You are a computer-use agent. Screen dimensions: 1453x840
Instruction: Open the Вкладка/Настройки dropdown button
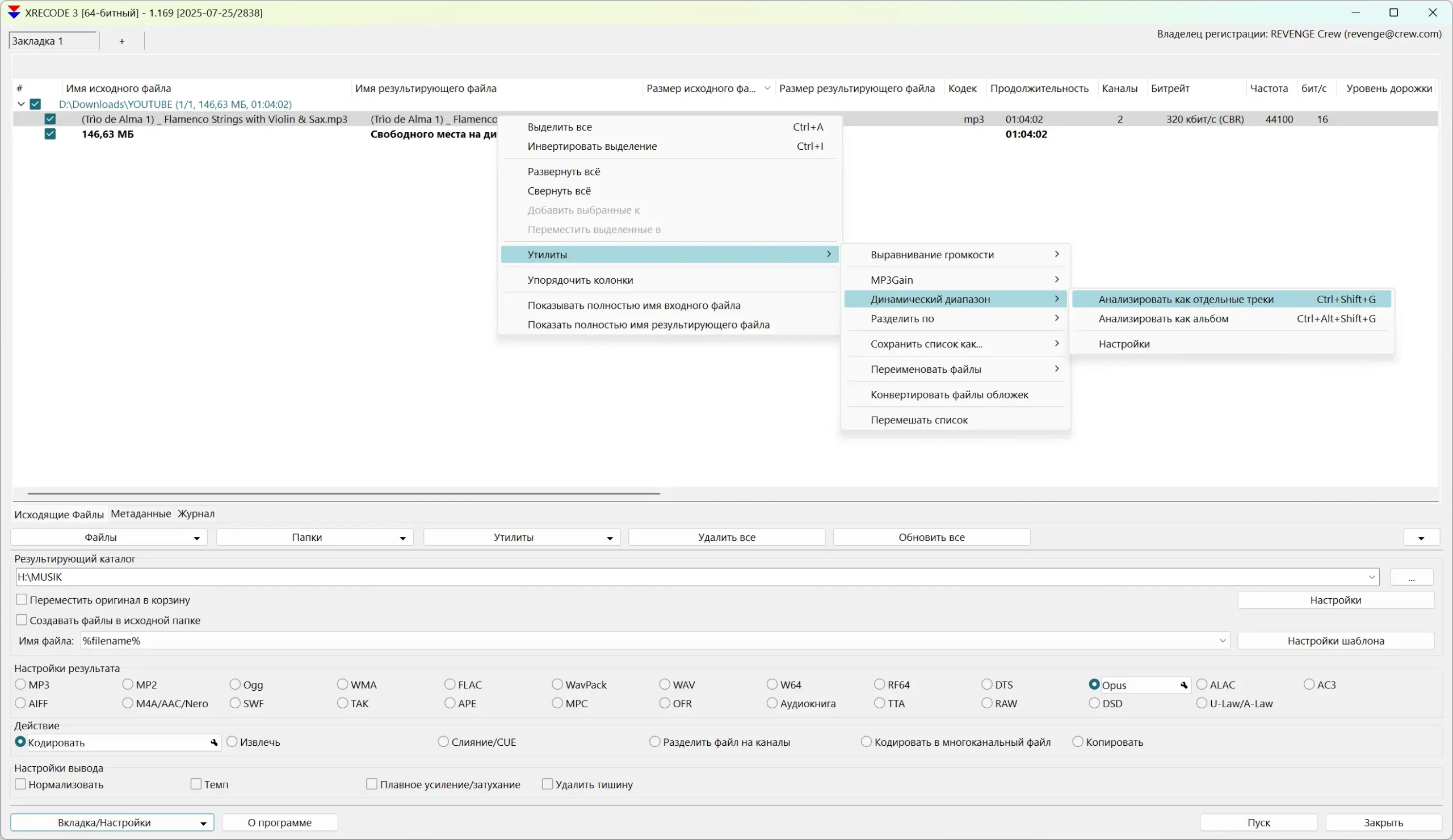[112, 823]
